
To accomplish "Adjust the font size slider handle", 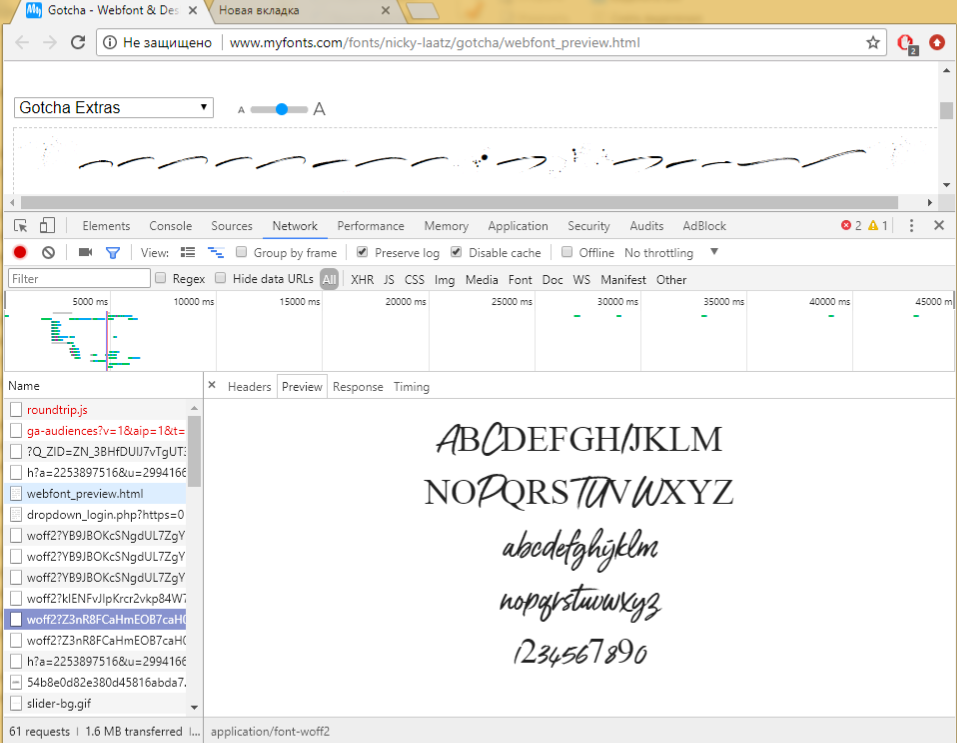I will [x=281, y=109].
